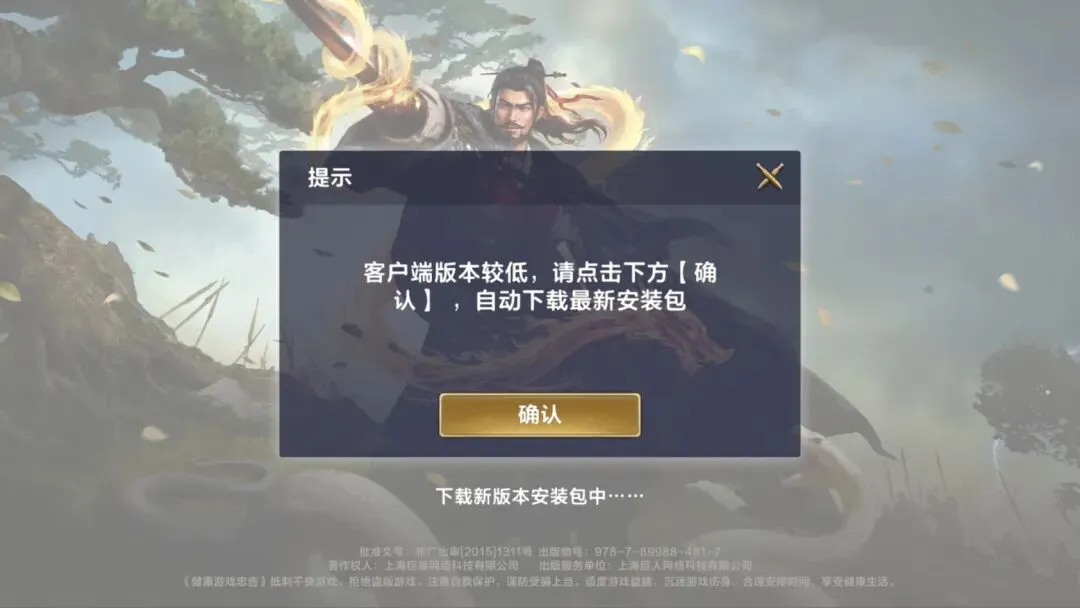The height and width of the screenshot is (608, 1080).
Task: Close the dialog with the crossed-swords icon
Action: click(x=769, y=177)
